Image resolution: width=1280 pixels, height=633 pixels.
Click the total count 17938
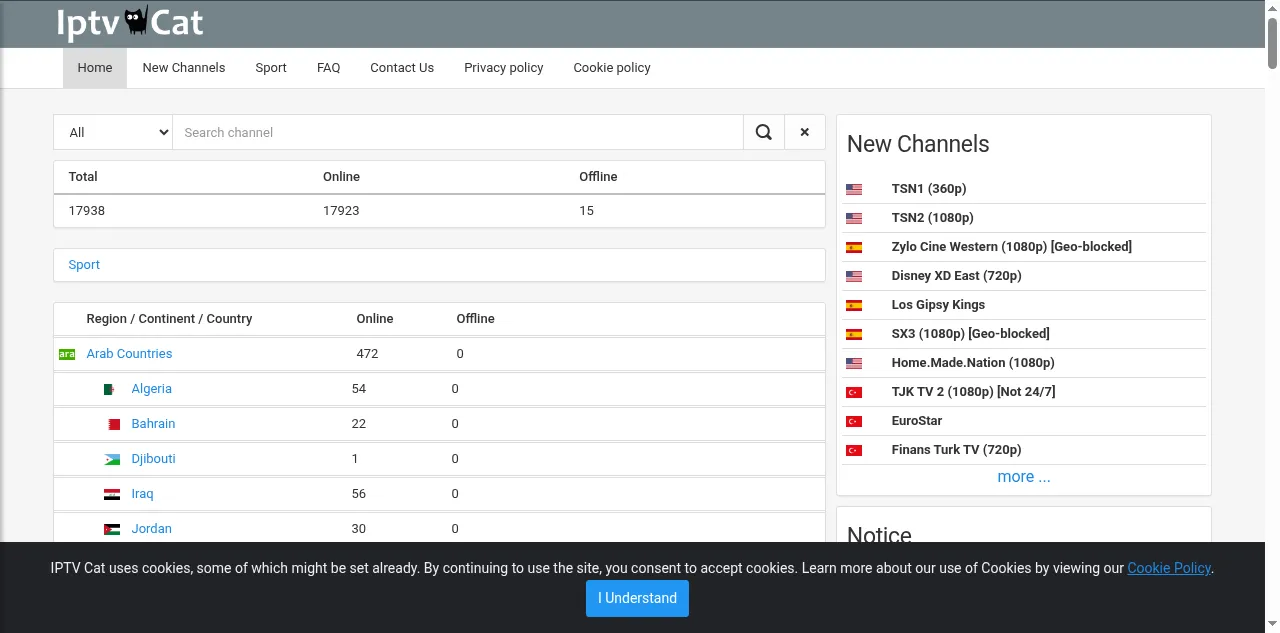pos(87,211)
